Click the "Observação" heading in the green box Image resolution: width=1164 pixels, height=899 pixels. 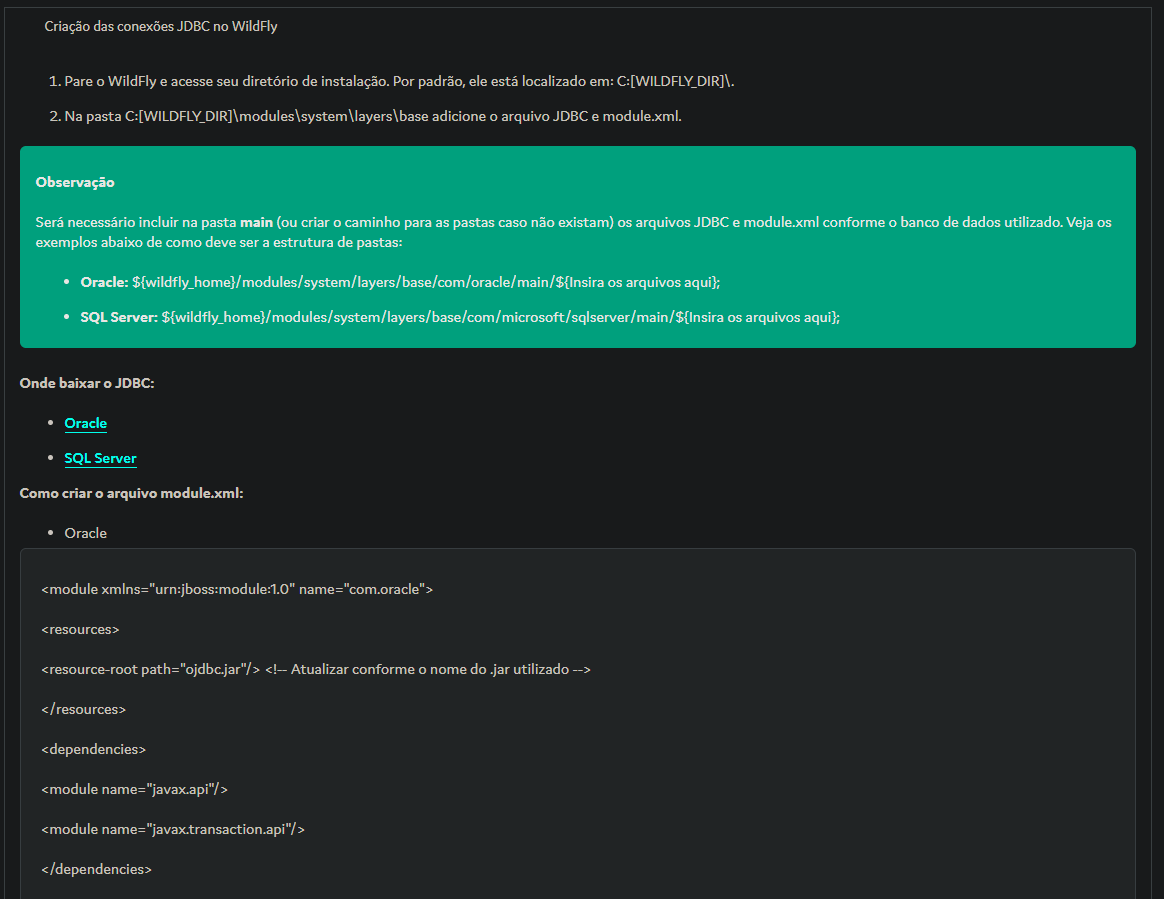(75, 182)
